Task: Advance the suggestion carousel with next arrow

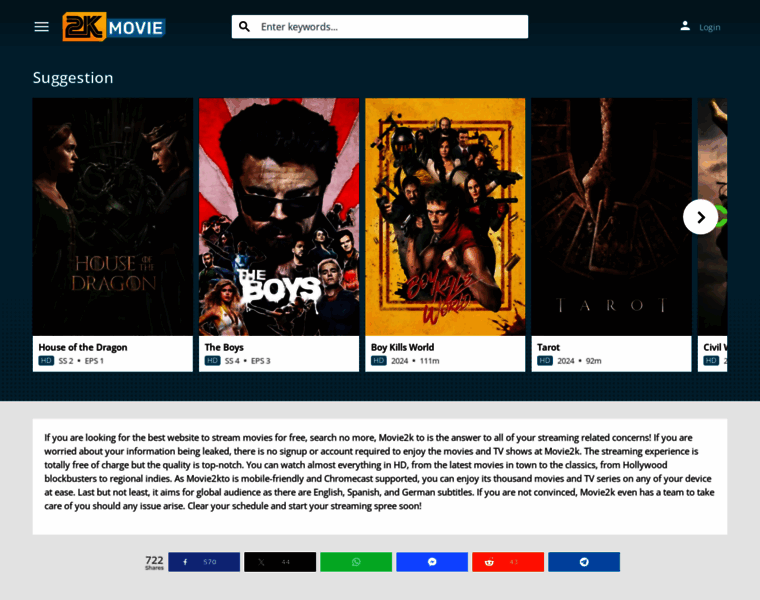Action: (700, 217)
